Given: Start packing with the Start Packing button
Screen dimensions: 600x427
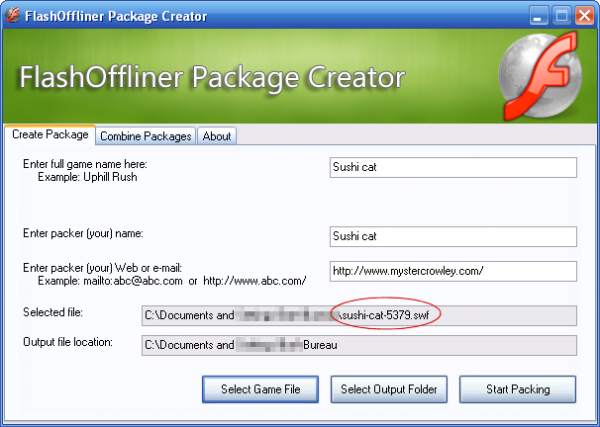Looking at the screenshot, I should pyautogui.click(x=518, y=389).
